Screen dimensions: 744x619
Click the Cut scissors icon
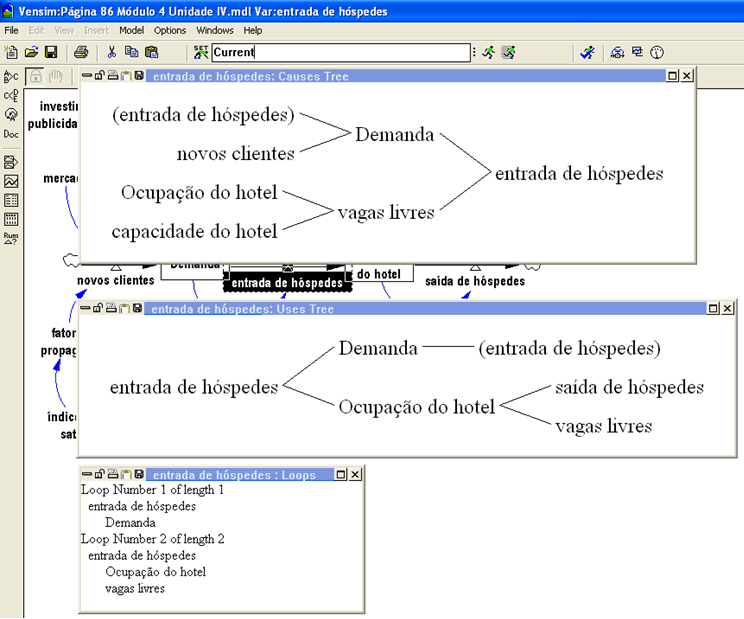pos(112,52)
